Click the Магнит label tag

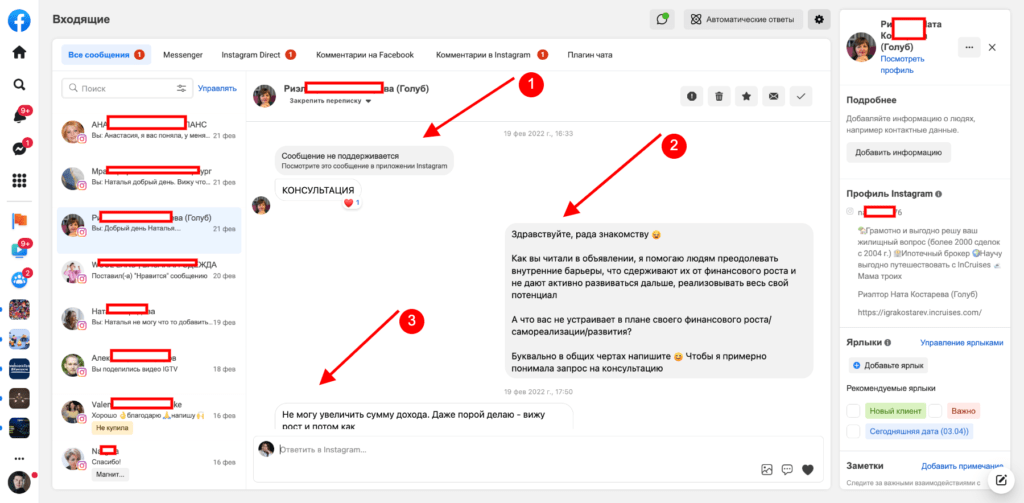point(110,474)
